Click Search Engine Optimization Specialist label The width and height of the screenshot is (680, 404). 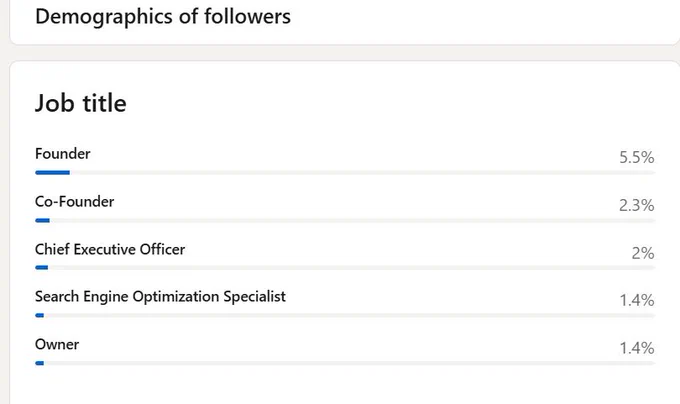click(x=160, y=296)
